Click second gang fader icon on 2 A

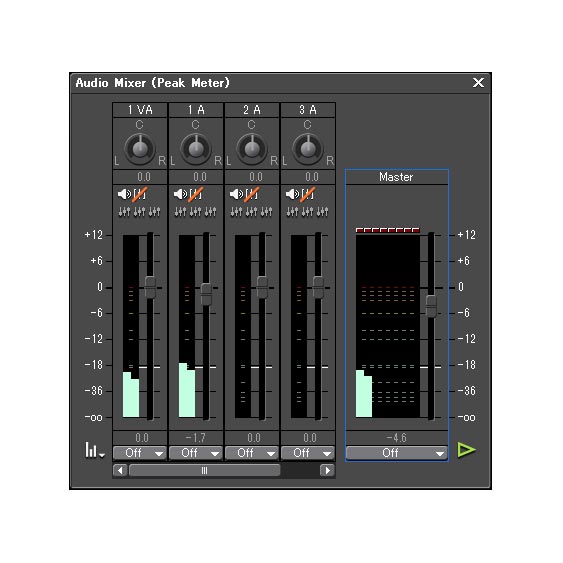coord(251,212)
